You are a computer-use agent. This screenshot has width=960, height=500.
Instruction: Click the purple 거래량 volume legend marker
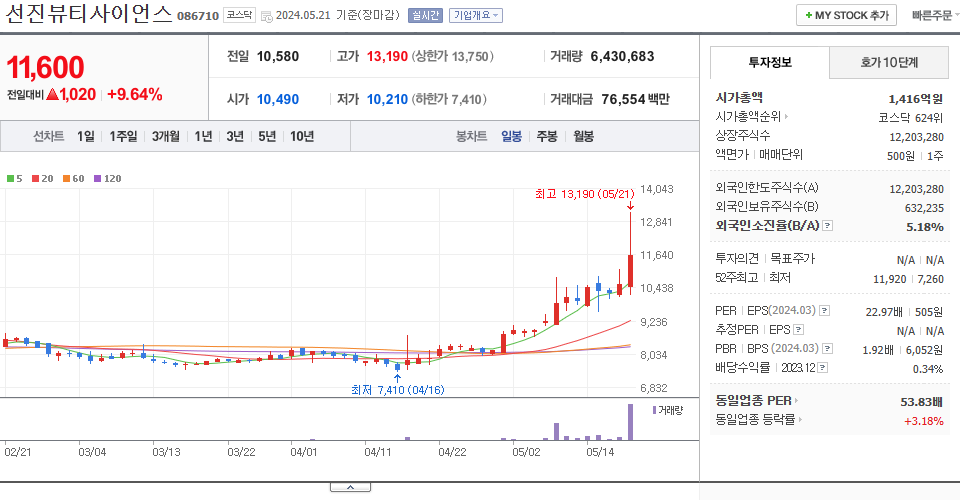654,410
